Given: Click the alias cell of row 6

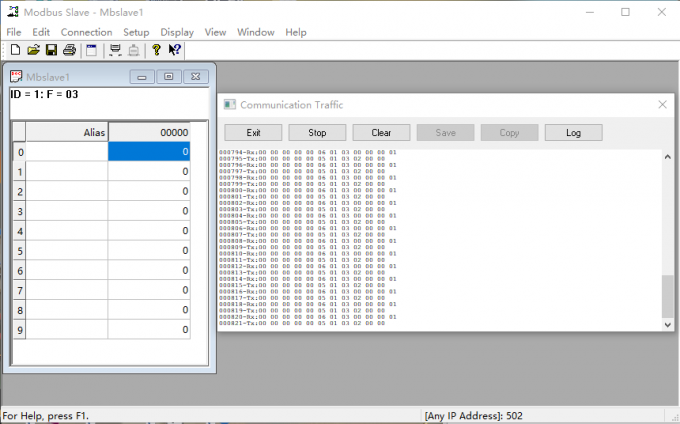Looking at the screenshot, I should click(67, 271).
